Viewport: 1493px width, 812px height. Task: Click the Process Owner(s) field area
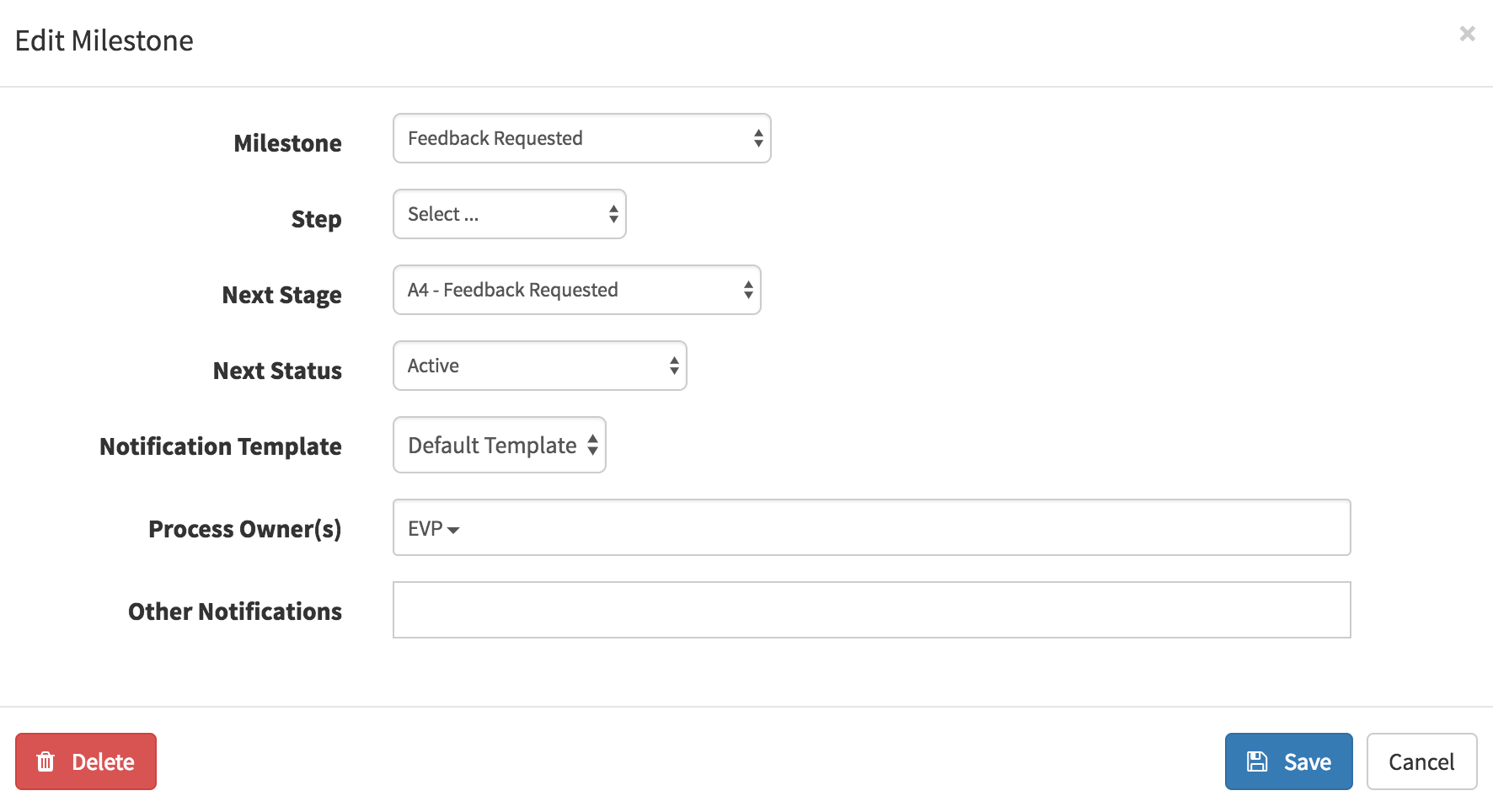tap(871, 527)
